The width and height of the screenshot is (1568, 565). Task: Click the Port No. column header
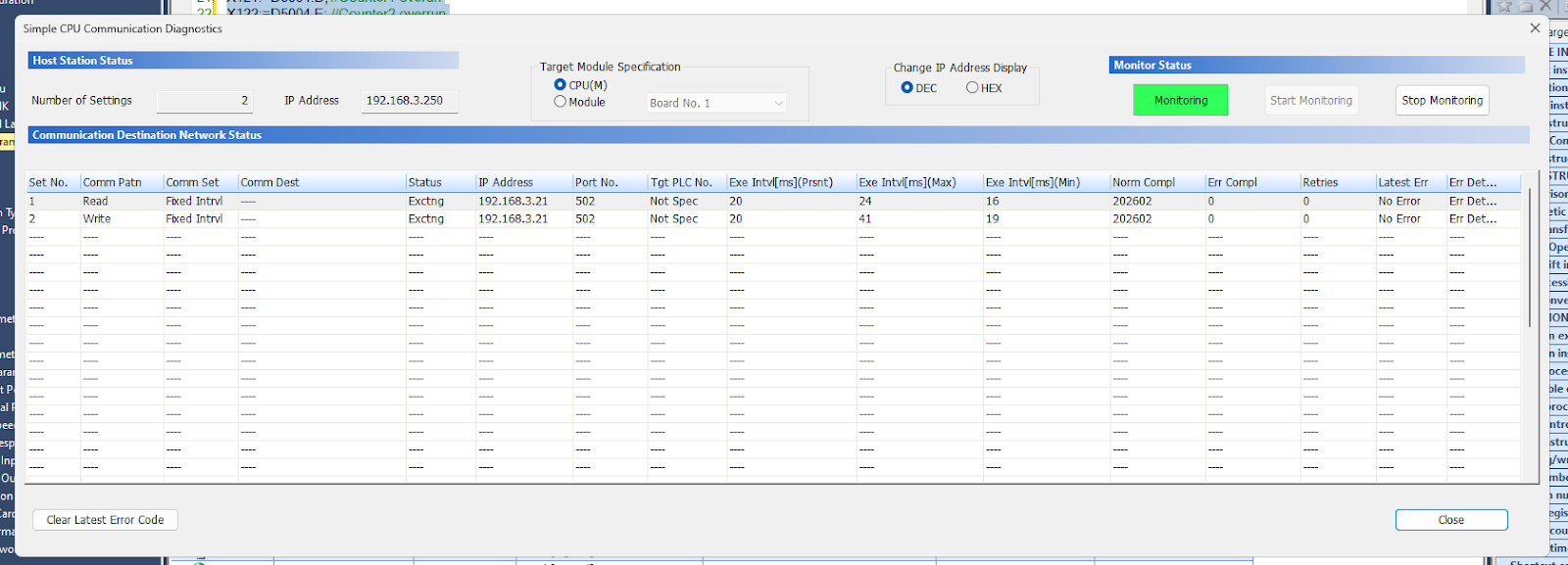610,182
